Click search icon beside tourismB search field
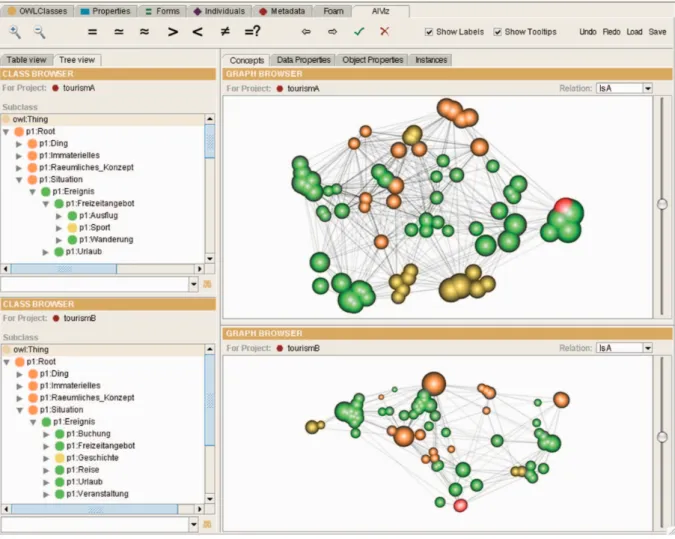The width and height of the screenshot is (675, 539). (x=207, y=524)
